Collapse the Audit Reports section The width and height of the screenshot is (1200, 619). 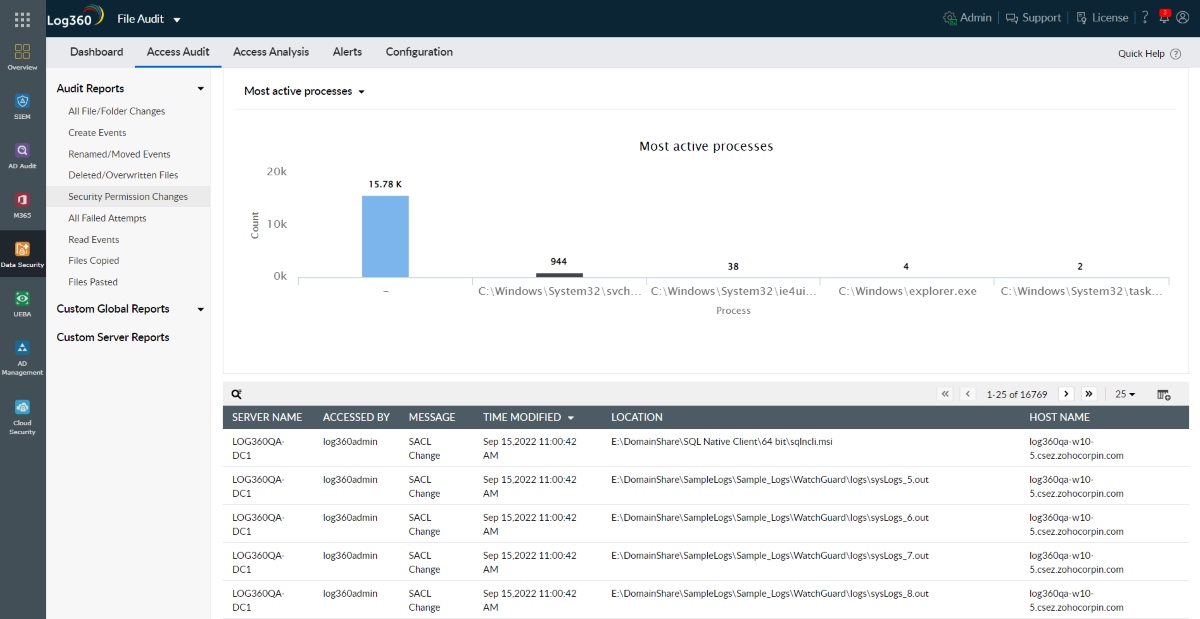point(200,89)
